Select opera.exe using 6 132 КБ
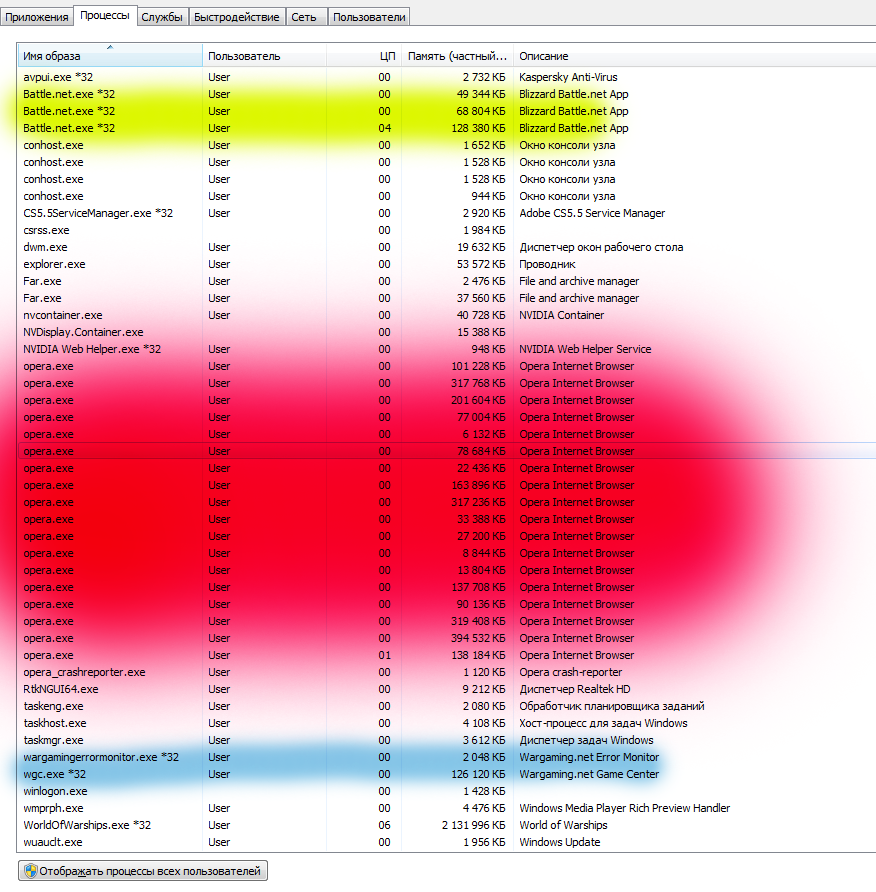 (447, 435)
